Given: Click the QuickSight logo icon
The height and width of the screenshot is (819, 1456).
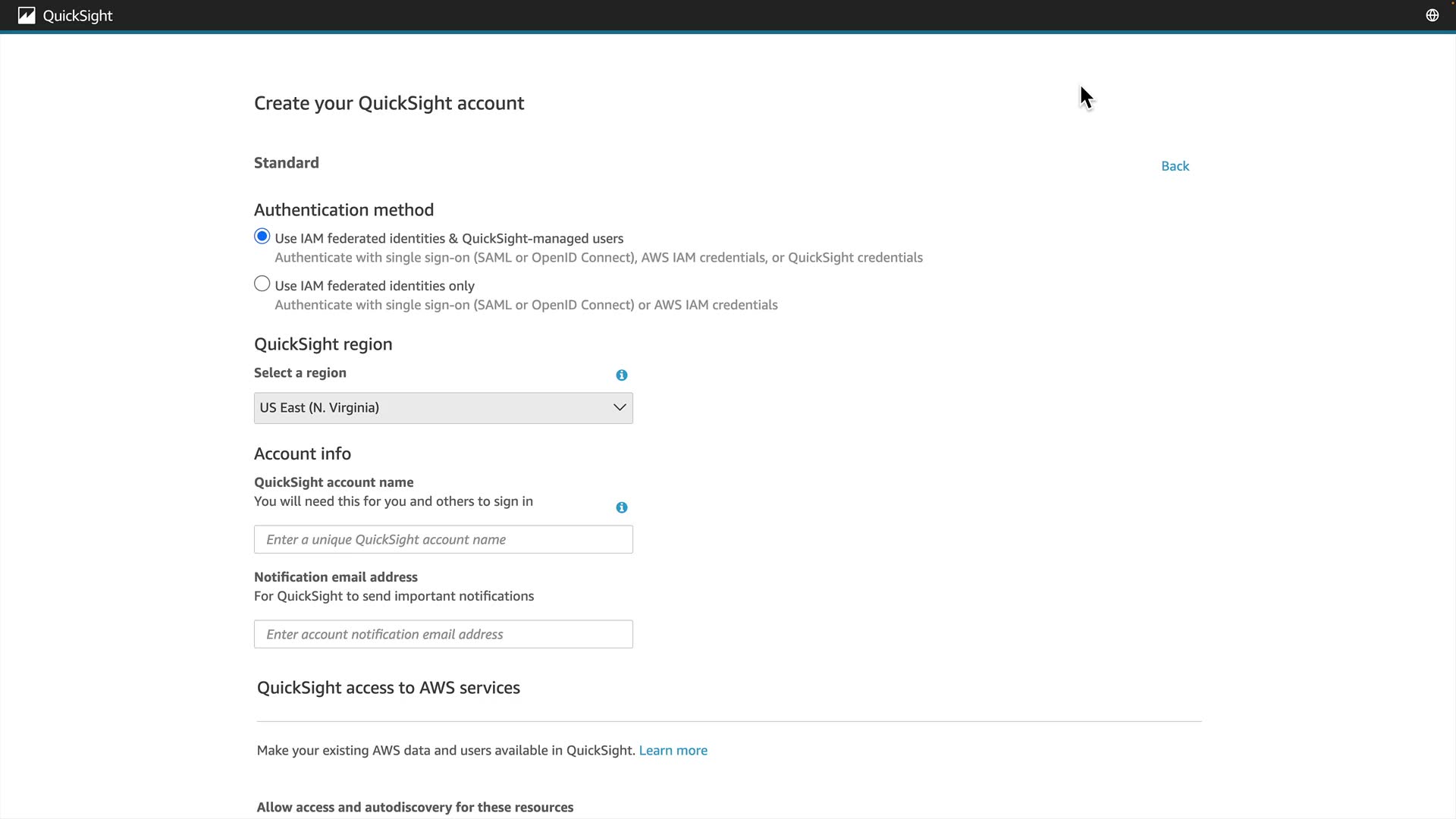Looking at the screenshot, I should [27, 16].
